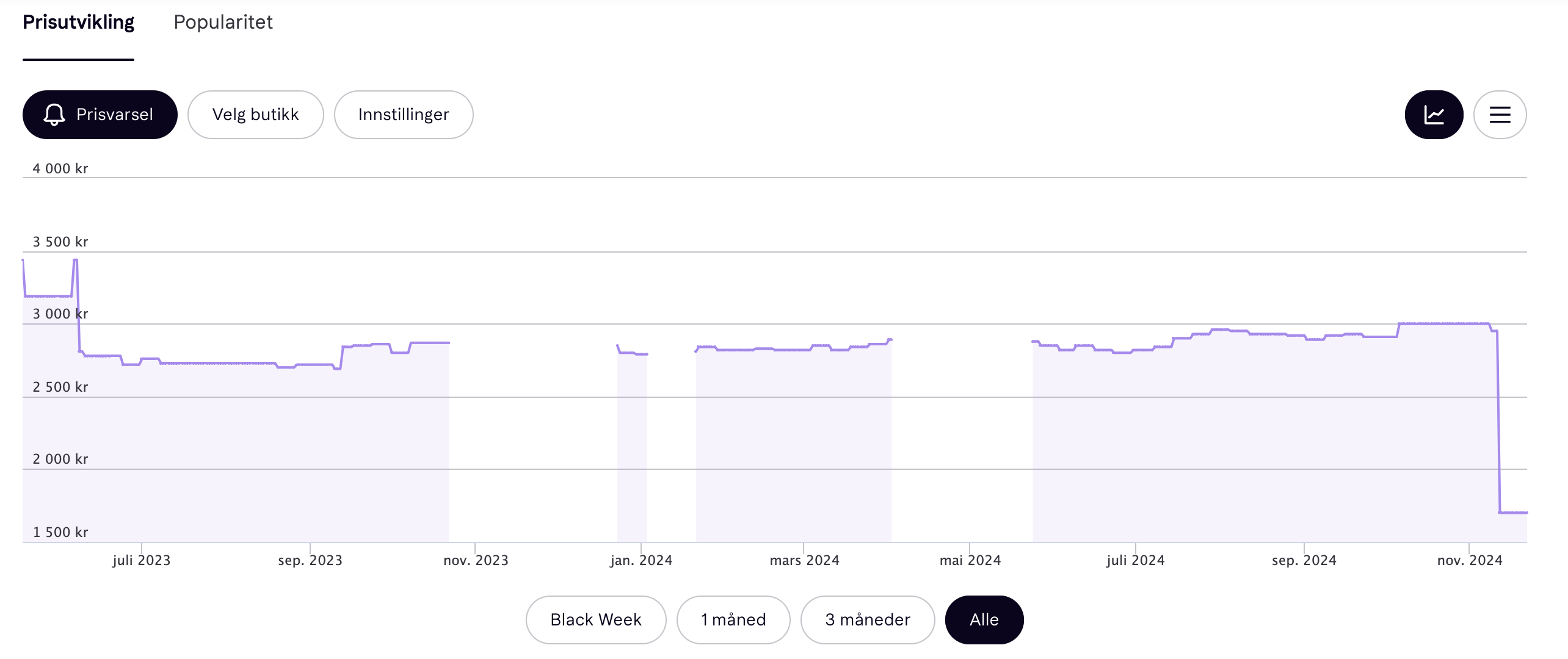The height and width of the screenshot is (659, 1568).
Task: Select the 3 måneder time range
Action: pos(867,620)
